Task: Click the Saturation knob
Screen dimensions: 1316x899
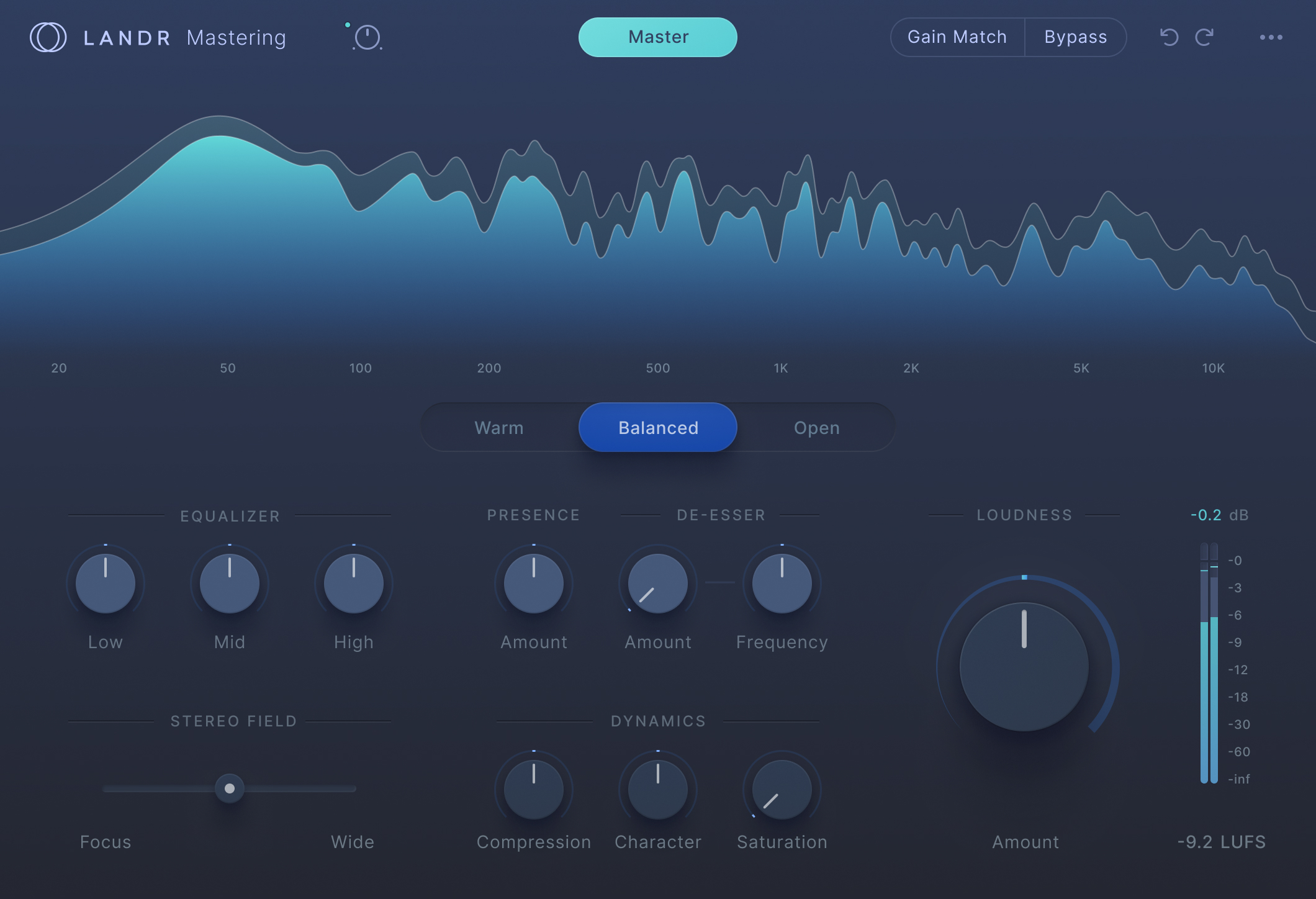Action: pyautogui.click(x=782, y=788)
